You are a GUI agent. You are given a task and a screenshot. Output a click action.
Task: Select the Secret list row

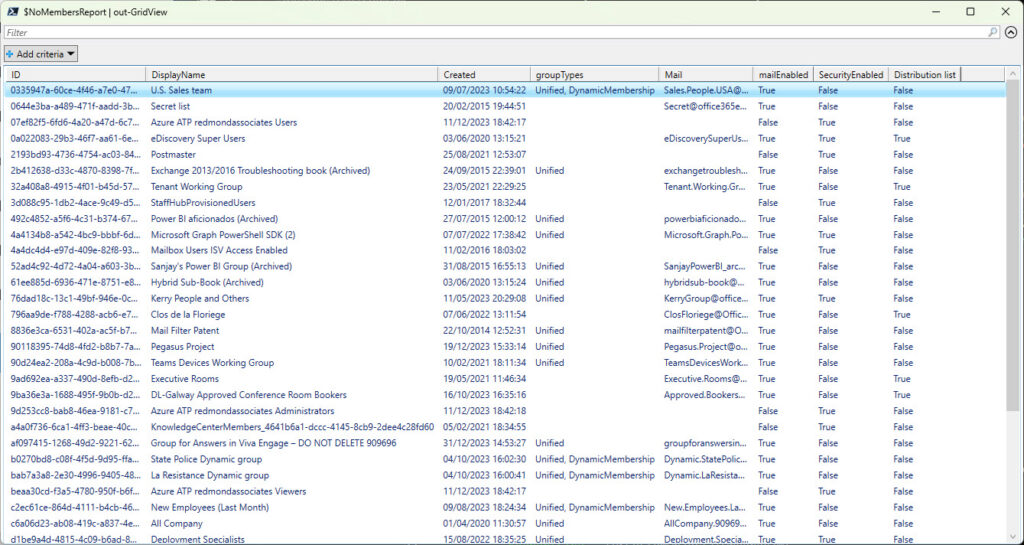505,106
